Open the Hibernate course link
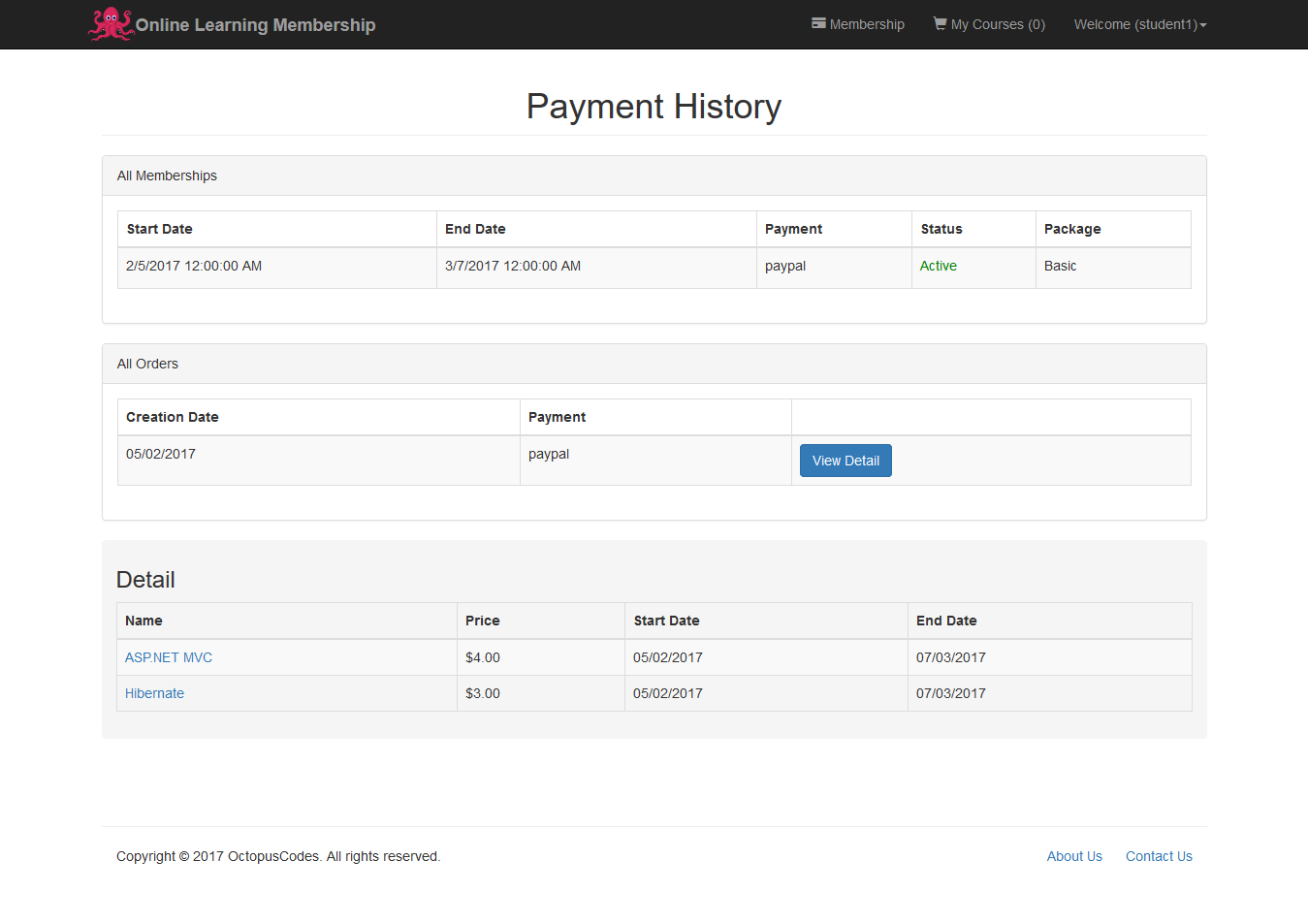Image resolution: width=1308 pixels, height=924 pixels. click(x=154, y=693)
